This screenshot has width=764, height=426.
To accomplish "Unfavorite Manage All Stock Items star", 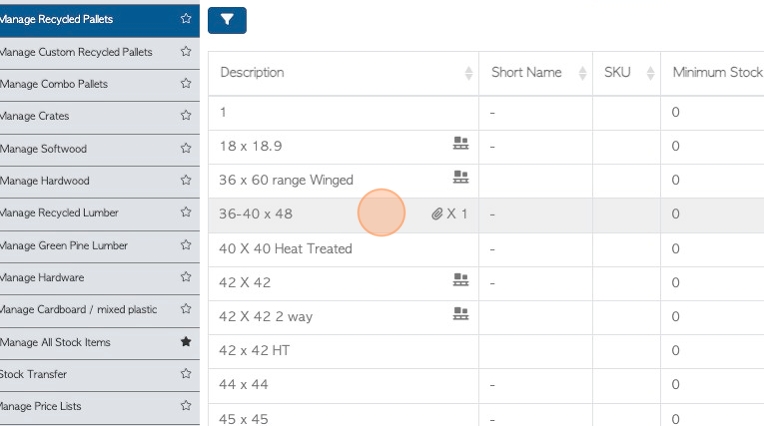I will (x=186, y=342).
